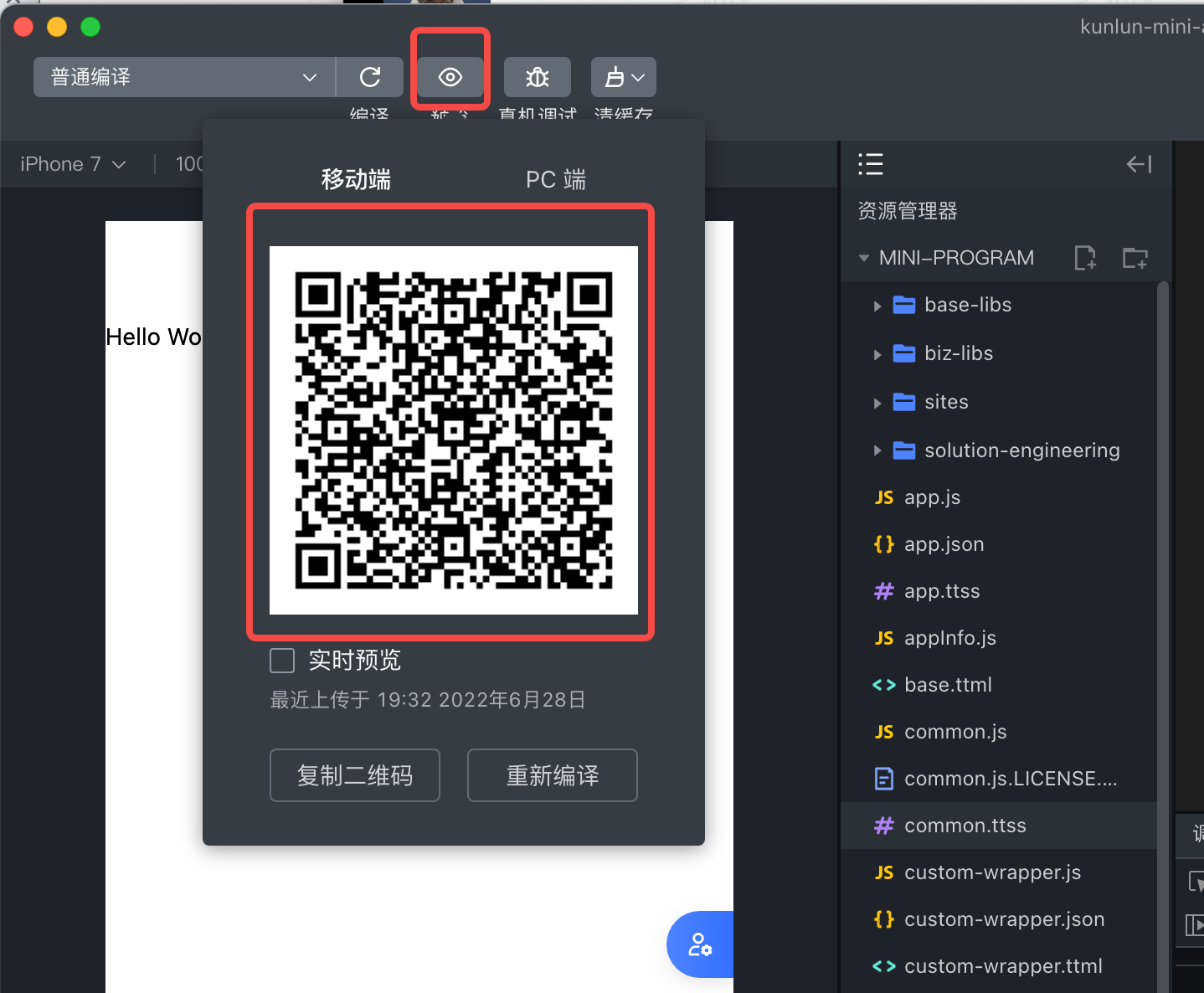Click the new folder icon in MINI-PROGRAM

click(x=1135, y=258)
